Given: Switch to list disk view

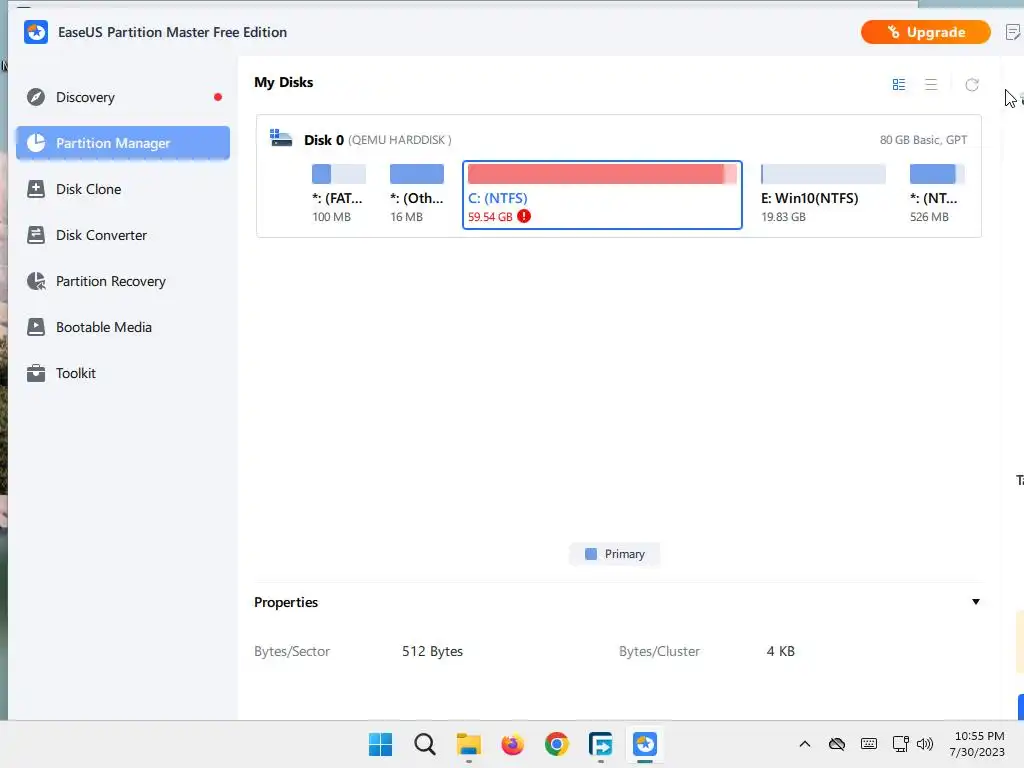Looking at the screenshot, I should (x=931, y=84).
